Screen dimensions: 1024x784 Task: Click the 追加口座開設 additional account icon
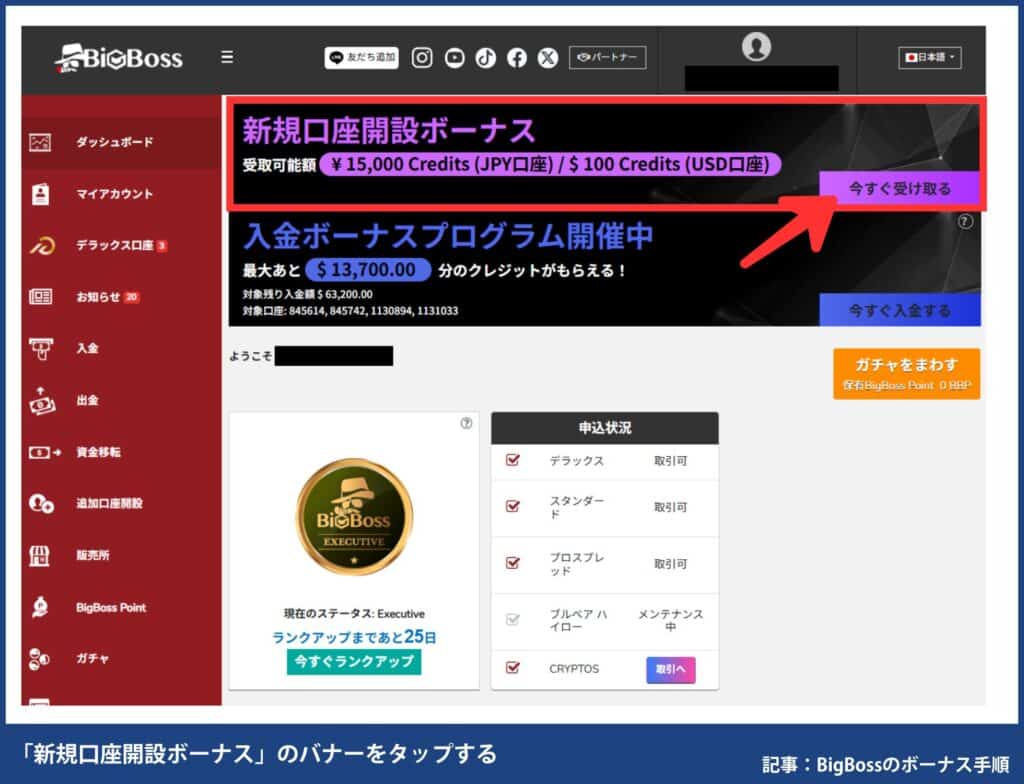[x=40, y=504]
